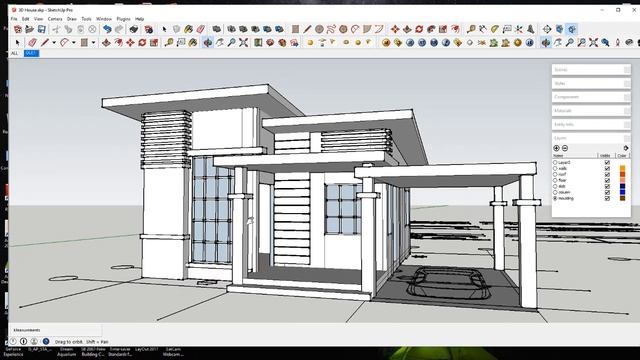Open the Layers panel details arrow menu
Viewport: 640px width, 360px height.
[x=626, y=148]
